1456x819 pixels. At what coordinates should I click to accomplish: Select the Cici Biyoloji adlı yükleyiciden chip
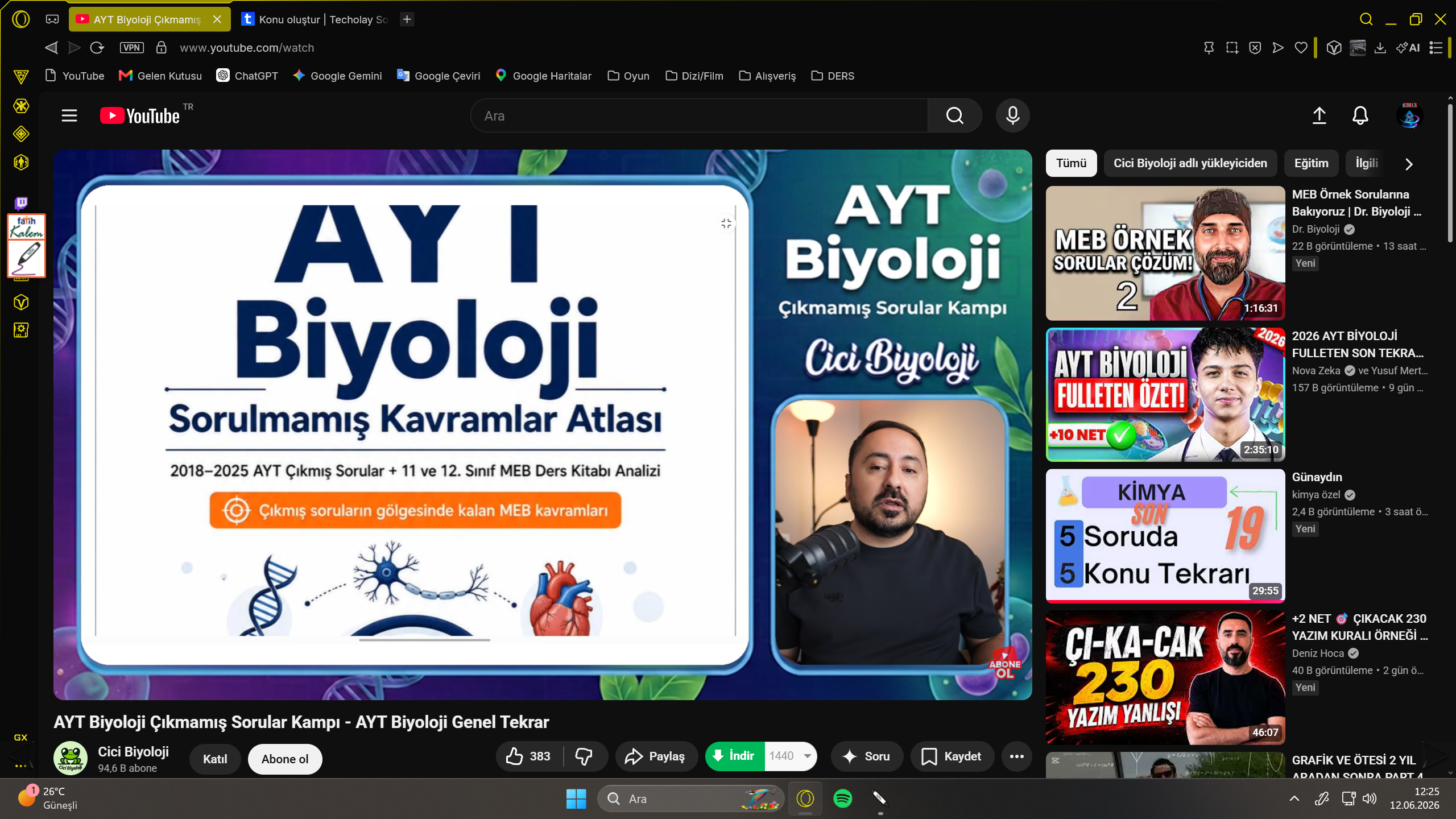(1190, 163)
